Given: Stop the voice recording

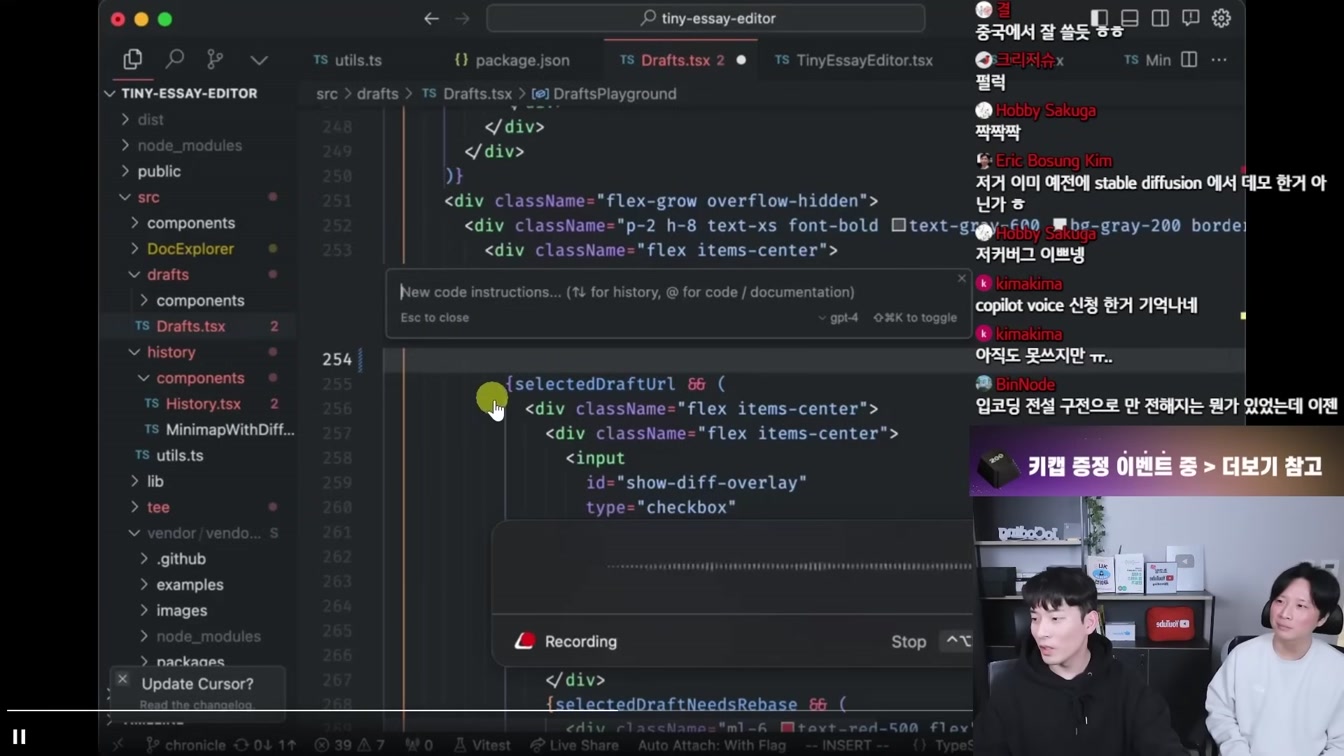Looking at the screenshot, I should [909, 642].
